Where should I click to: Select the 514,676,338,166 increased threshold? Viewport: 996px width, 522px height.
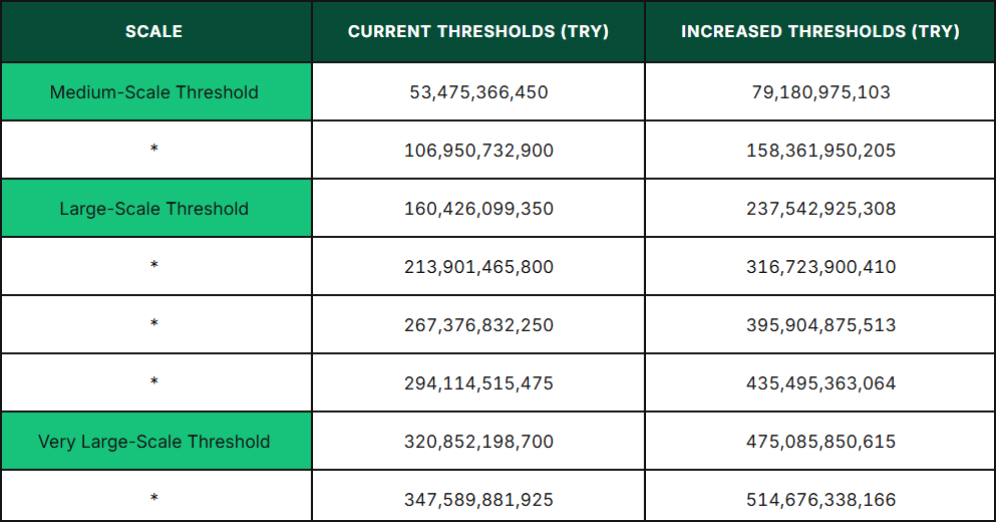point(820,499)
